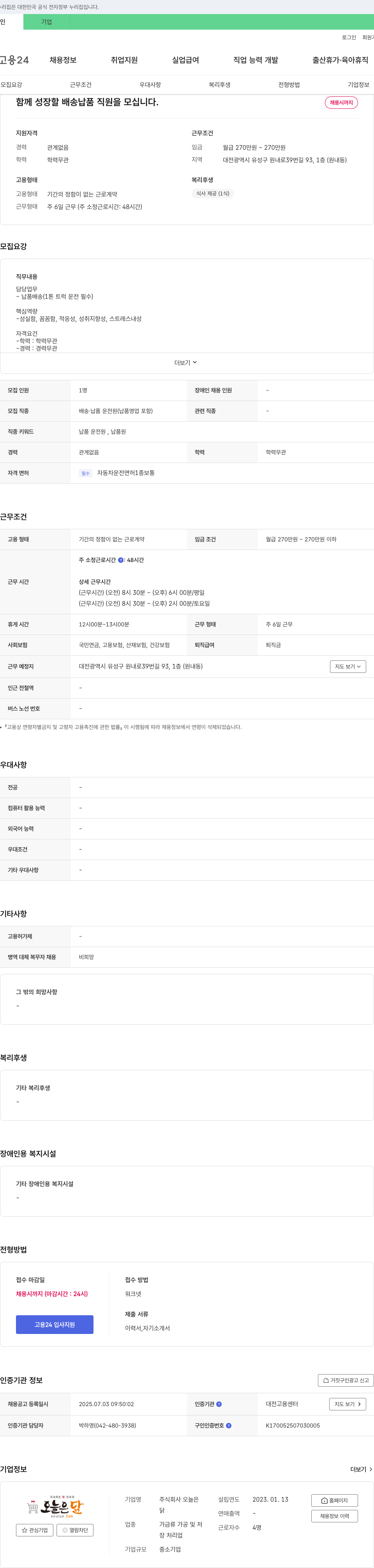Expand 직무내용 with 더보기

186,363
